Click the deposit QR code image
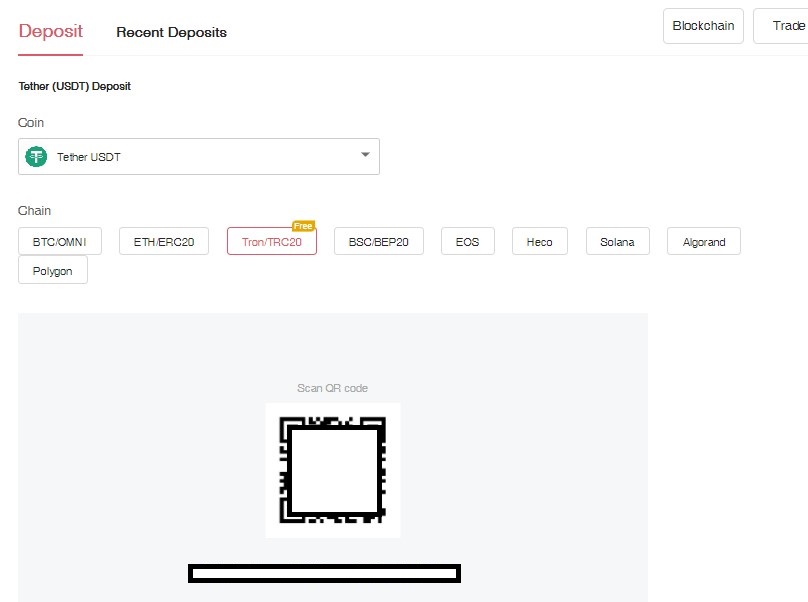 [x=332, y=470]
